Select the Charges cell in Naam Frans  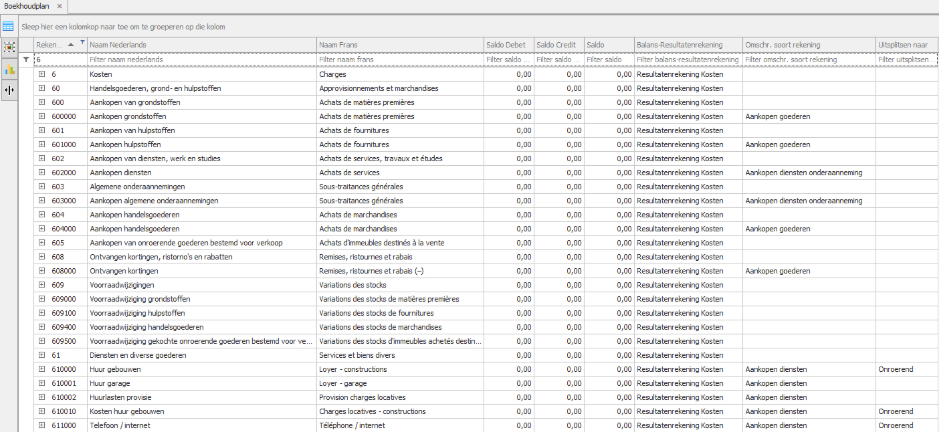tap(400, 74)
